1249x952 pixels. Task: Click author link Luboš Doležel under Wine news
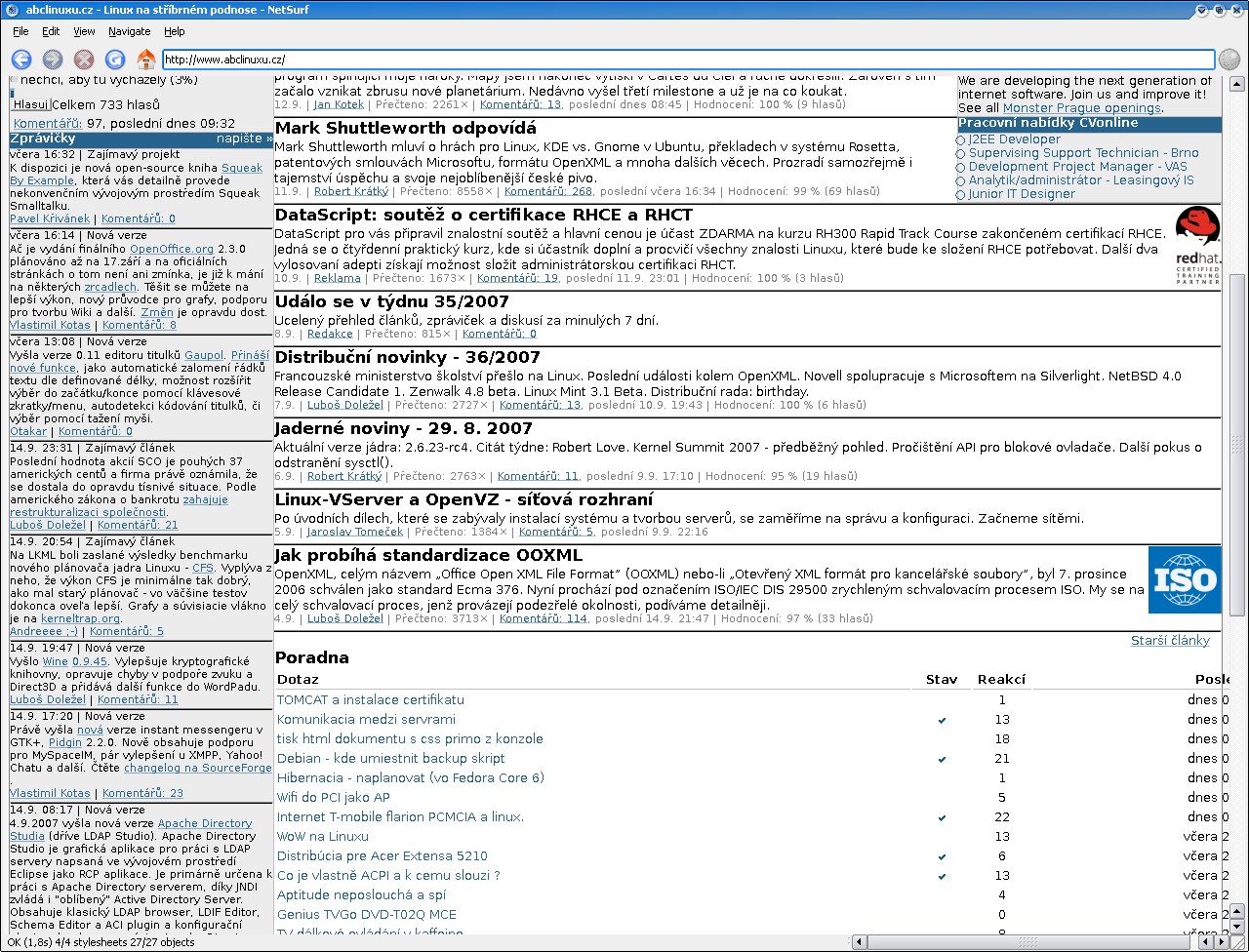(48, 699)
